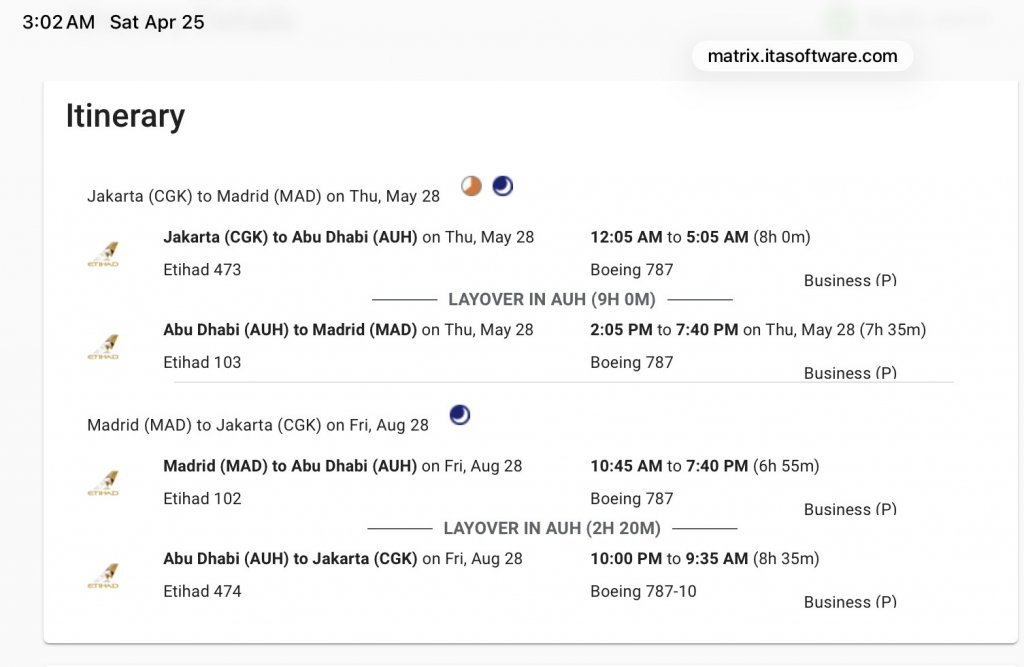Click the Boeing 787-10 aircraft text
The width and height of the screenshot is (1024, 667).
(643, 591)
